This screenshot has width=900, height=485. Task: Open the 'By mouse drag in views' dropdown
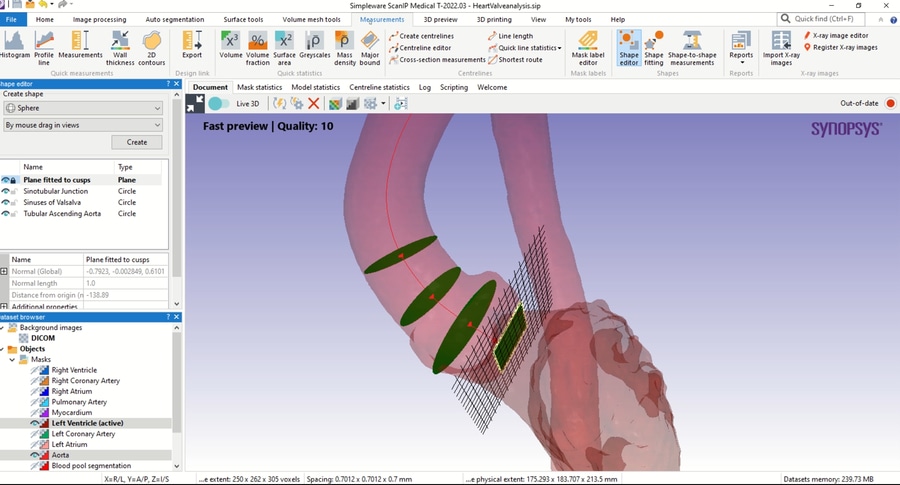pos(83,125)
